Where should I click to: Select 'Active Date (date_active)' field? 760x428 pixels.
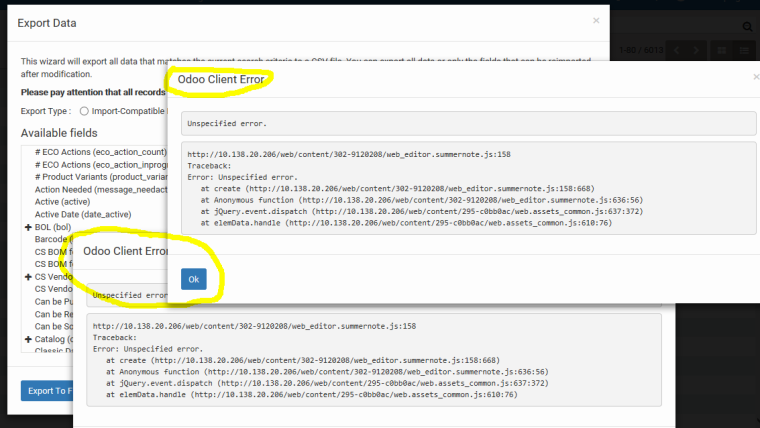pos(83,214)
